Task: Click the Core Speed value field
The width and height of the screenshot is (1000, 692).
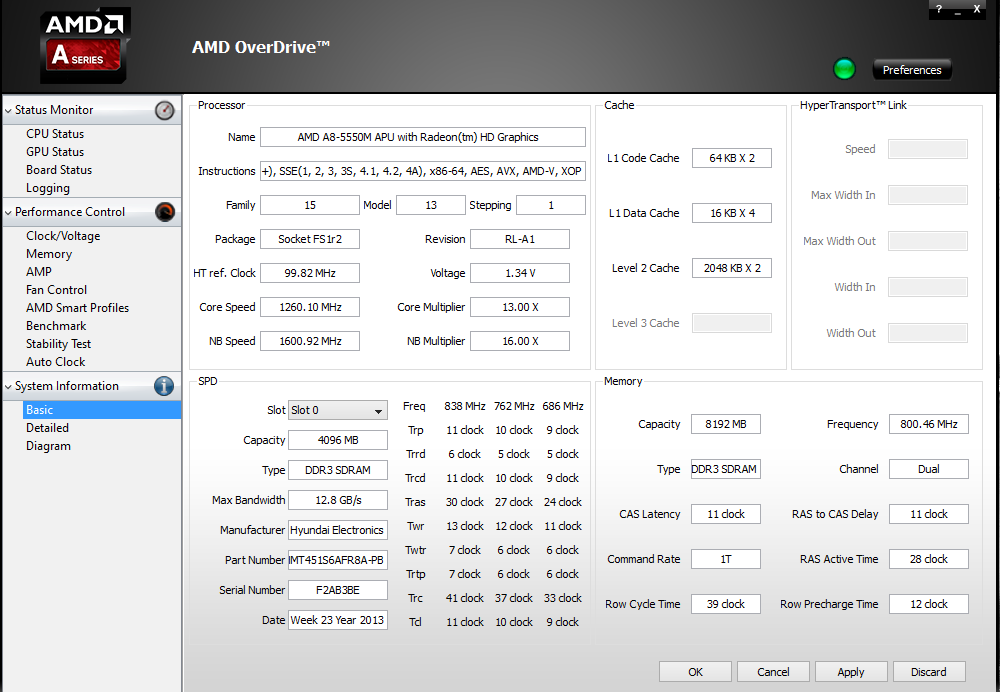Action: [x=310, y=307]
